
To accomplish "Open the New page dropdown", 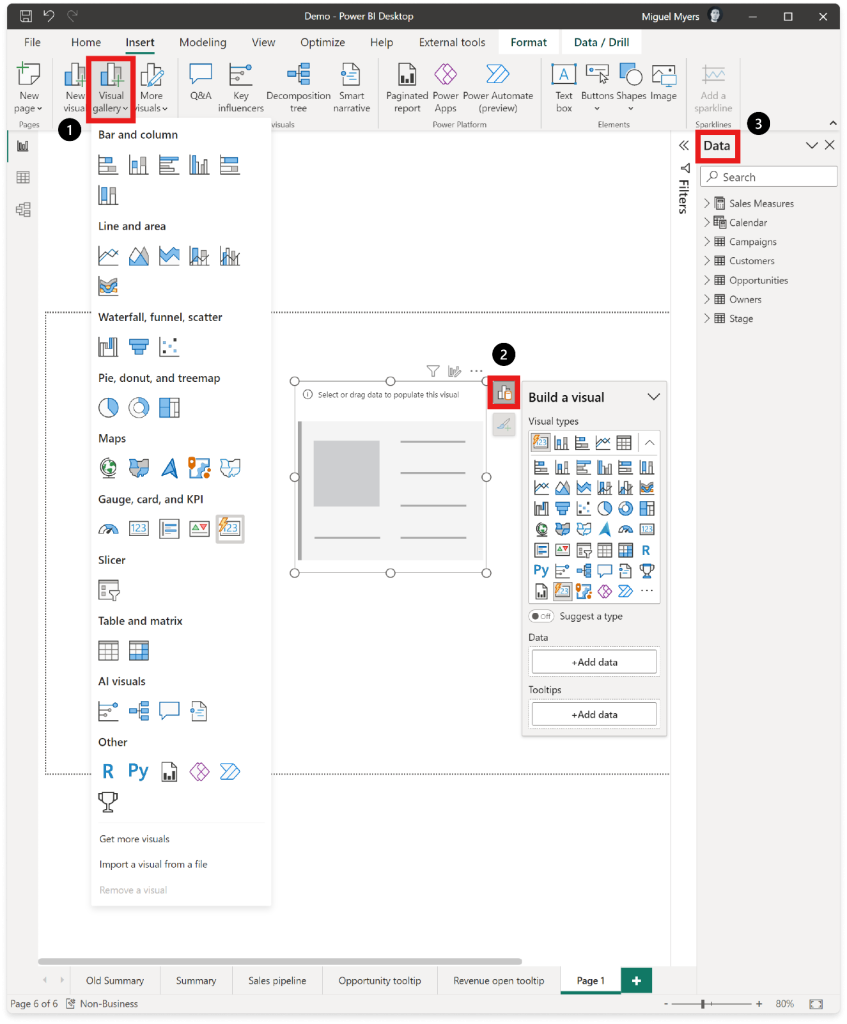I will 29,89.
